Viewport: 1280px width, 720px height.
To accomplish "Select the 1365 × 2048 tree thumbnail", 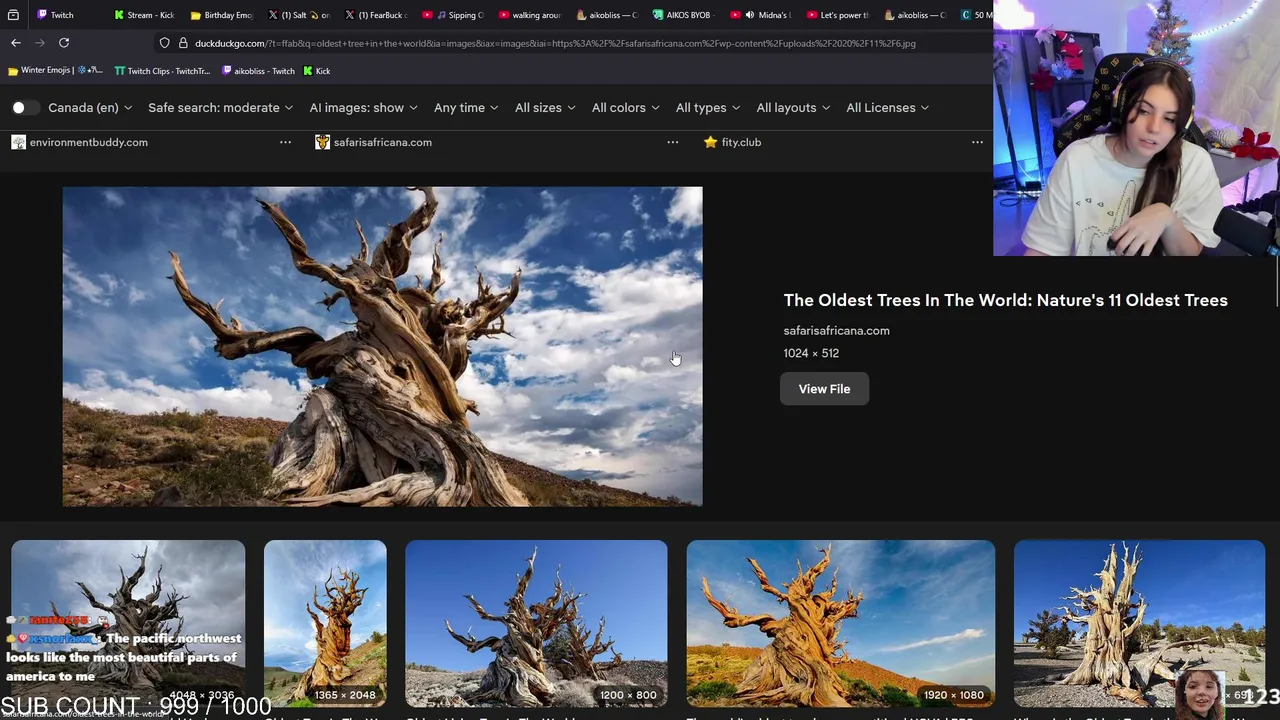I will point(325,623).
